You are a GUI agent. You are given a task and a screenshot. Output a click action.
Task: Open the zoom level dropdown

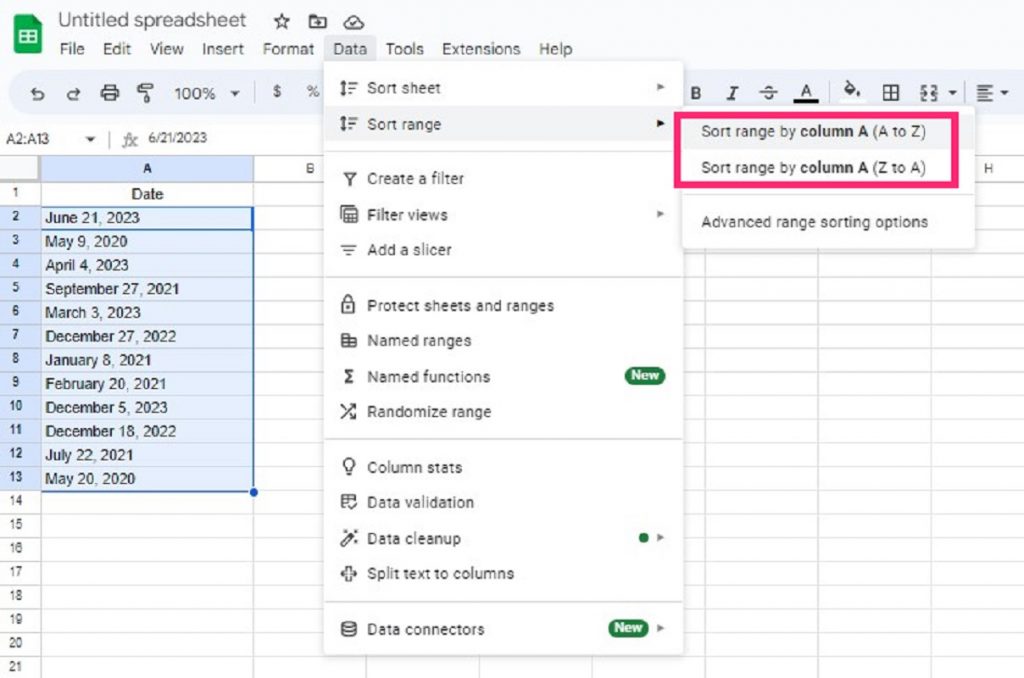(x=206, y=93)
